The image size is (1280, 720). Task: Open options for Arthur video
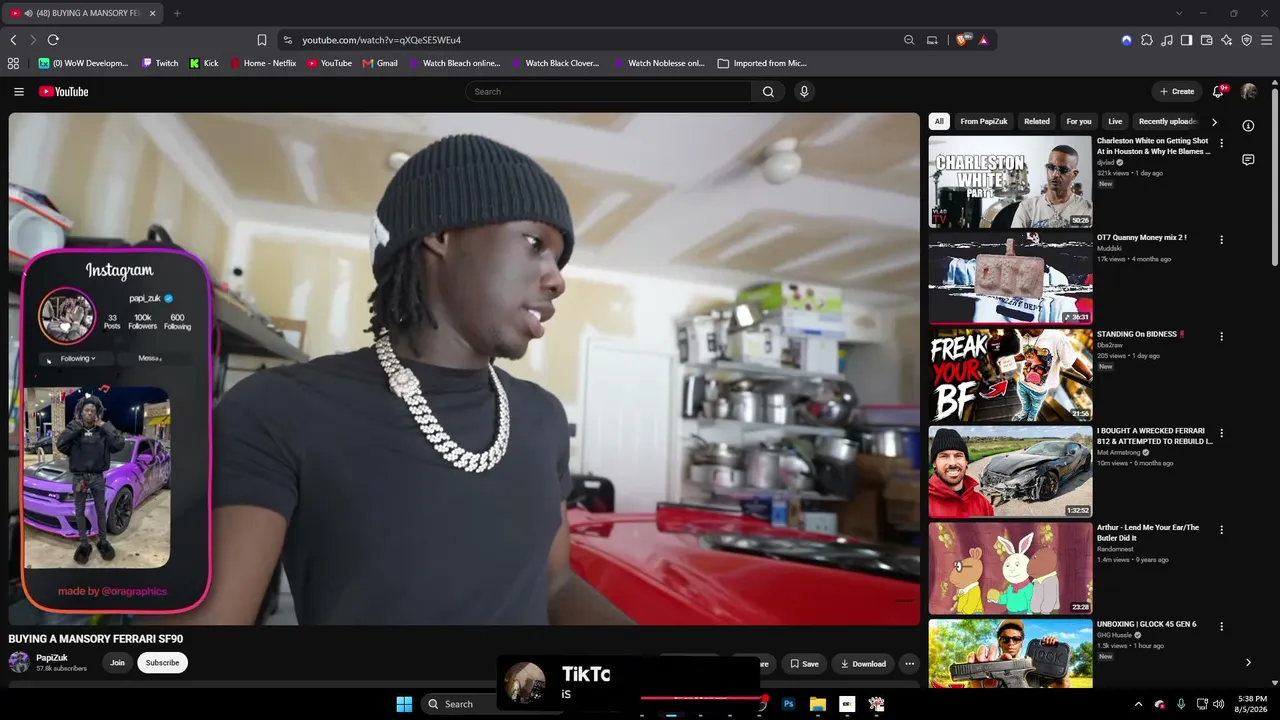pos(1221,530)
